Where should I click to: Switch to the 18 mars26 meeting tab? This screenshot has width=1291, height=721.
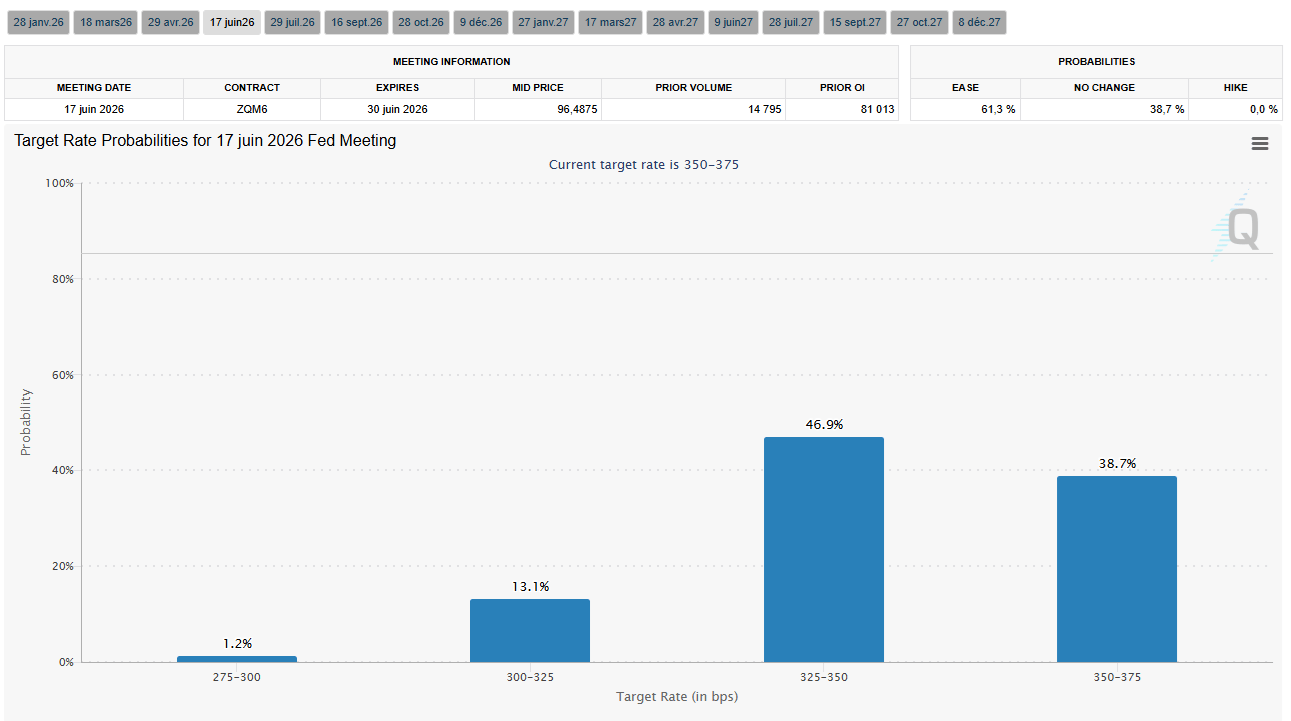click(x=105, y=22)
